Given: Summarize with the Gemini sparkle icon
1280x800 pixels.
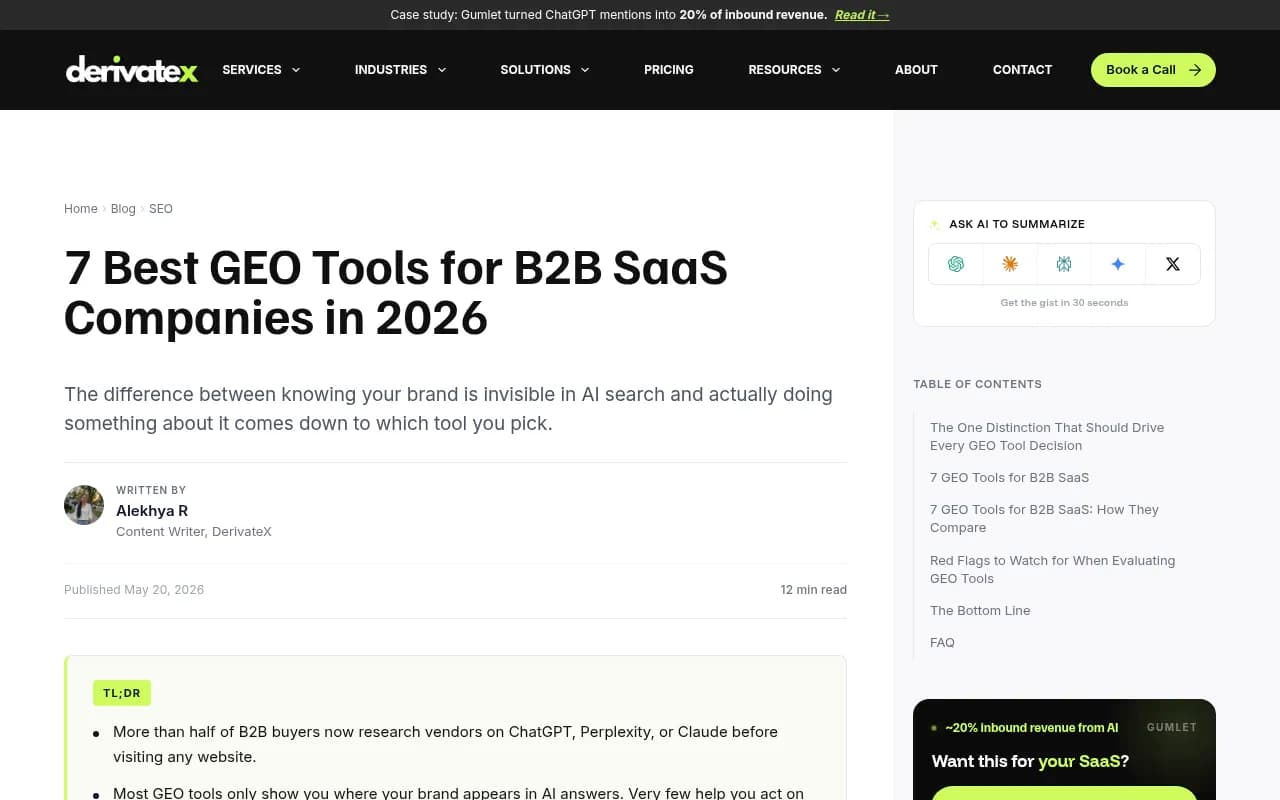Looking at the screenshot, I should click(x=1118, y=264).
